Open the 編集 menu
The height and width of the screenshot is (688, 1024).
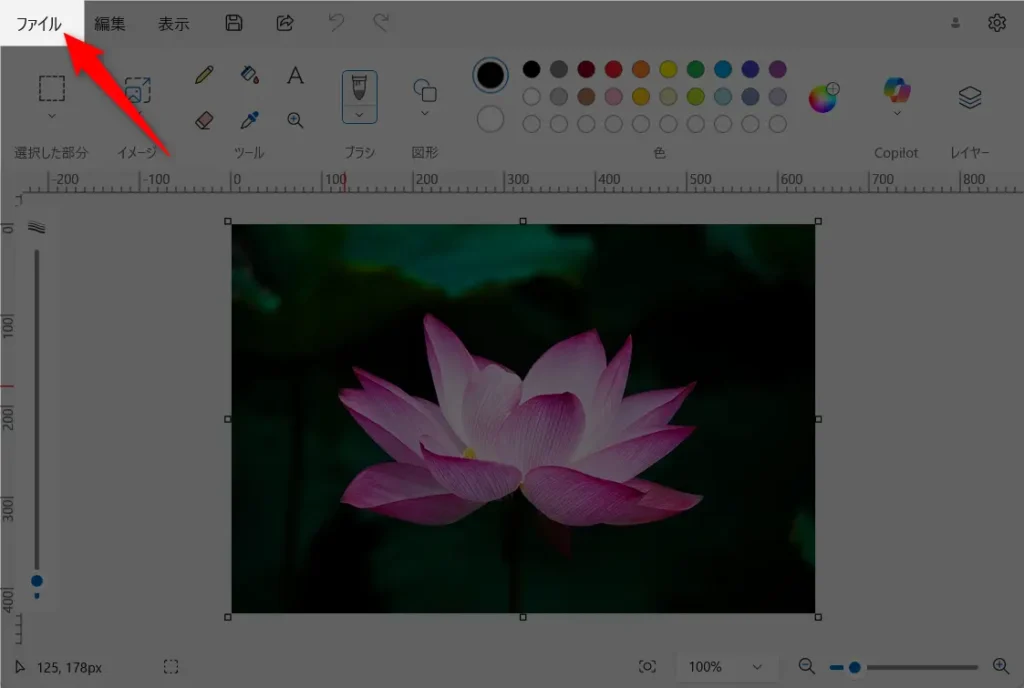pyautogui.click(x=109, y=23)
